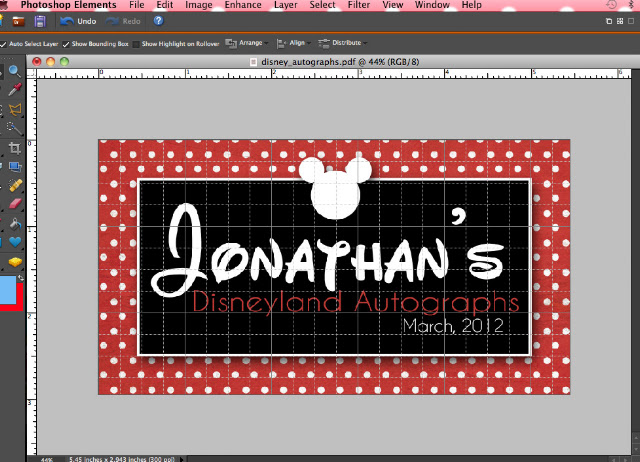Click the 44% zoom level field
Screen dimensions: 640x462
pyautogui.click(x=47, y=459)
